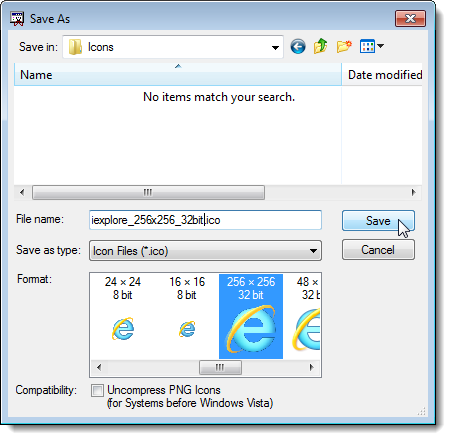
Task: Click the Format list scroll left arrow
Action: pyautogui.click(x=99, y=367)
